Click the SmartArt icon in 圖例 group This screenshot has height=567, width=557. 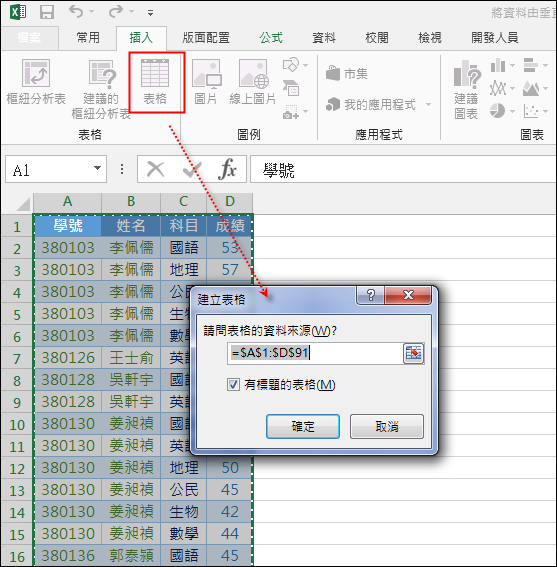click(x=291, y=88)
